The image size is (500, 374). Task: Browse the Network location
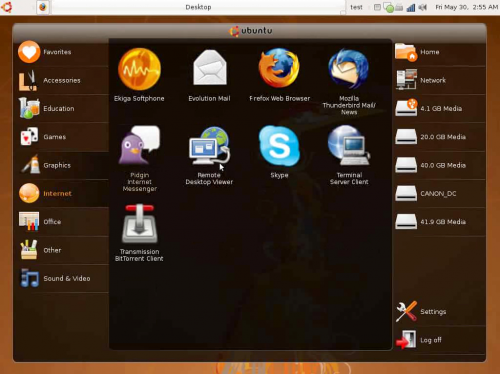(439, 80)
